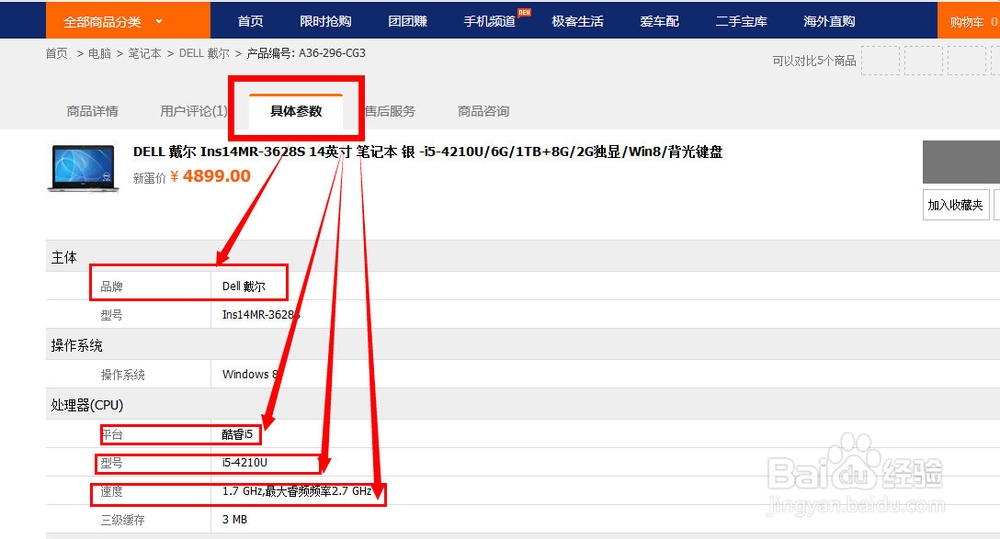Viewport: 1000px width, 539px height.
Task: Expand the 全部商品分类 dropdown
Action: coord(128,21)
